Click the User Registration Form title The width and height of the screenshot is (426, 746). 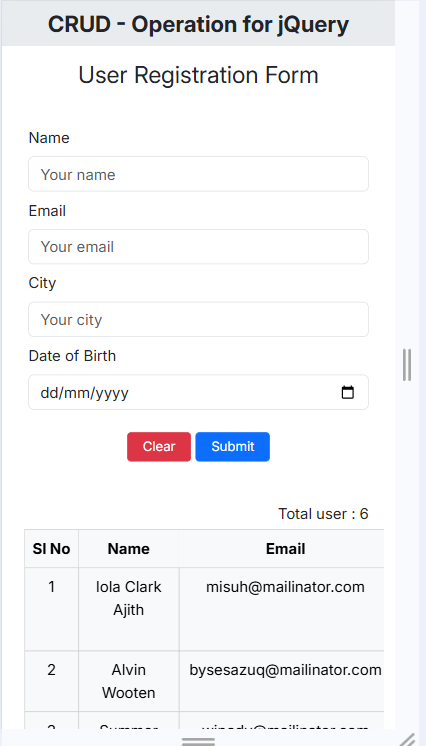click(x=198, y=75)
